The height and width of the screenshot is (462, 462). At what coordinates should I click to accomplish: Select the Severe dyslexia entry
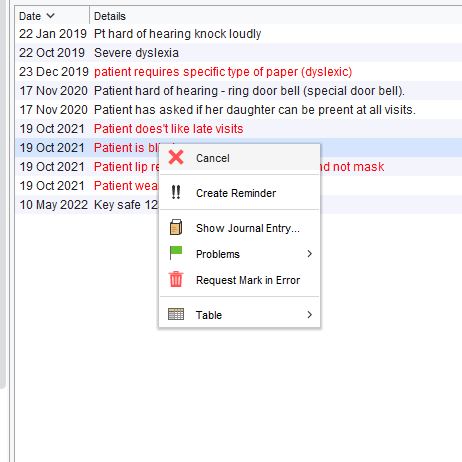coord(238,53)
